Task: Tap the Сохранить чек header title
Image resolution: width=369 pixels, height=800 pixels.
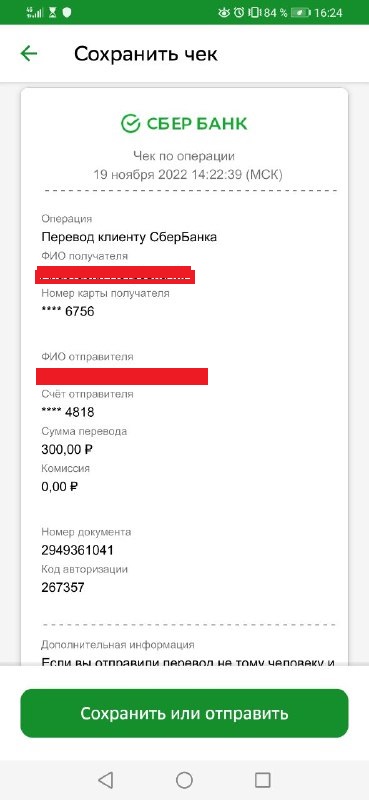Action: [146, 54]
